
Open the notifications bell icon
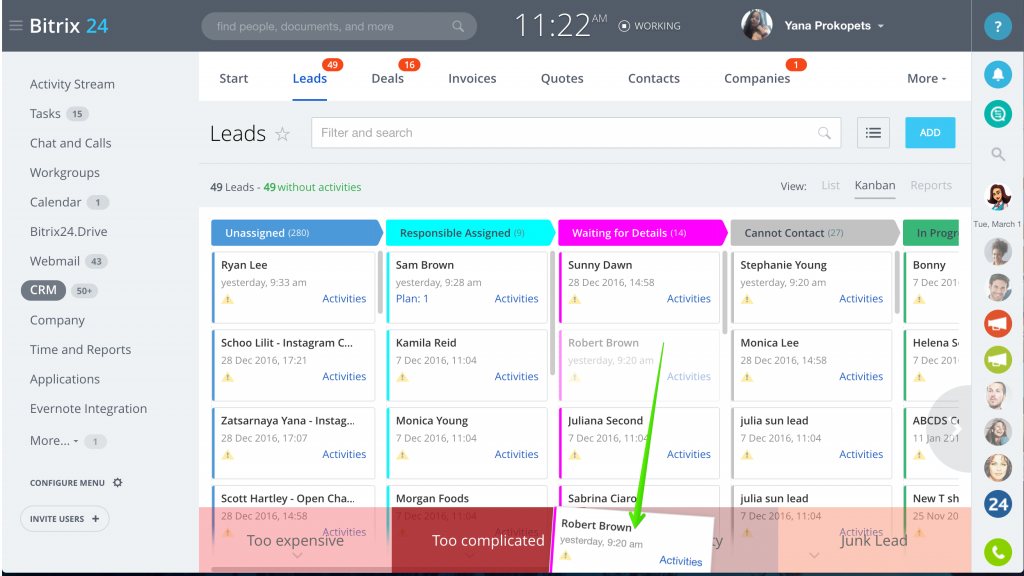(997, 75)
